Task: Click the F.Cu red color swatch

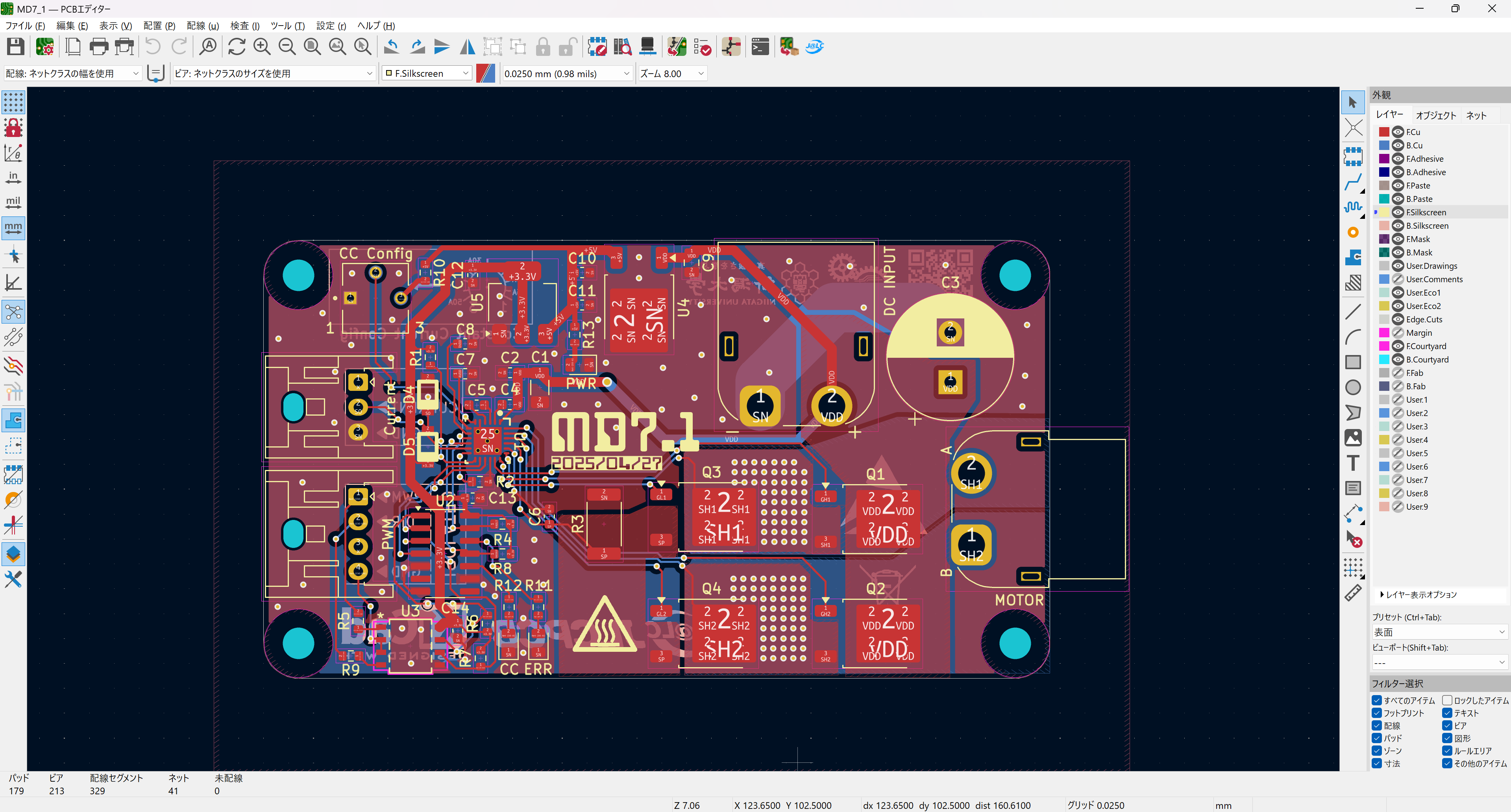Action: pos(1384,132)
